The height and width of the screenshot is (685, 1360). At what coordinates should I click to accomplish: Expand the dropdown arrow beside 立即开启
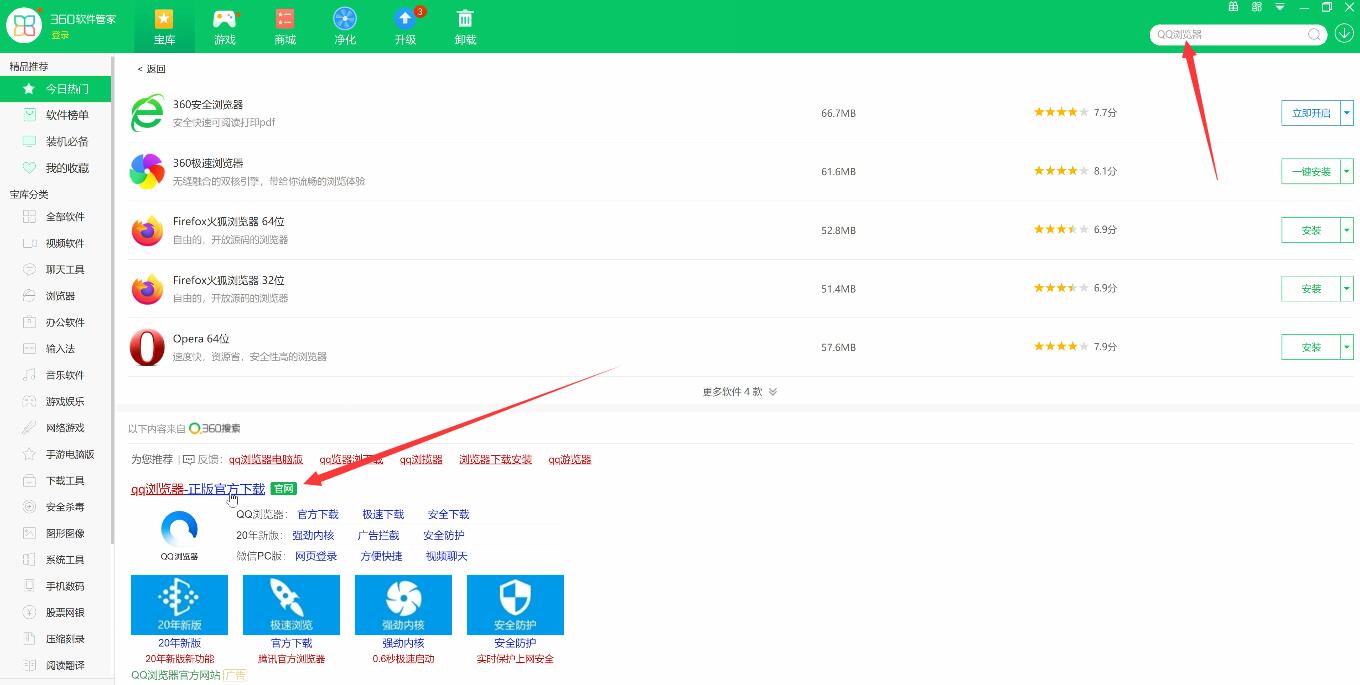(1347, 113)
